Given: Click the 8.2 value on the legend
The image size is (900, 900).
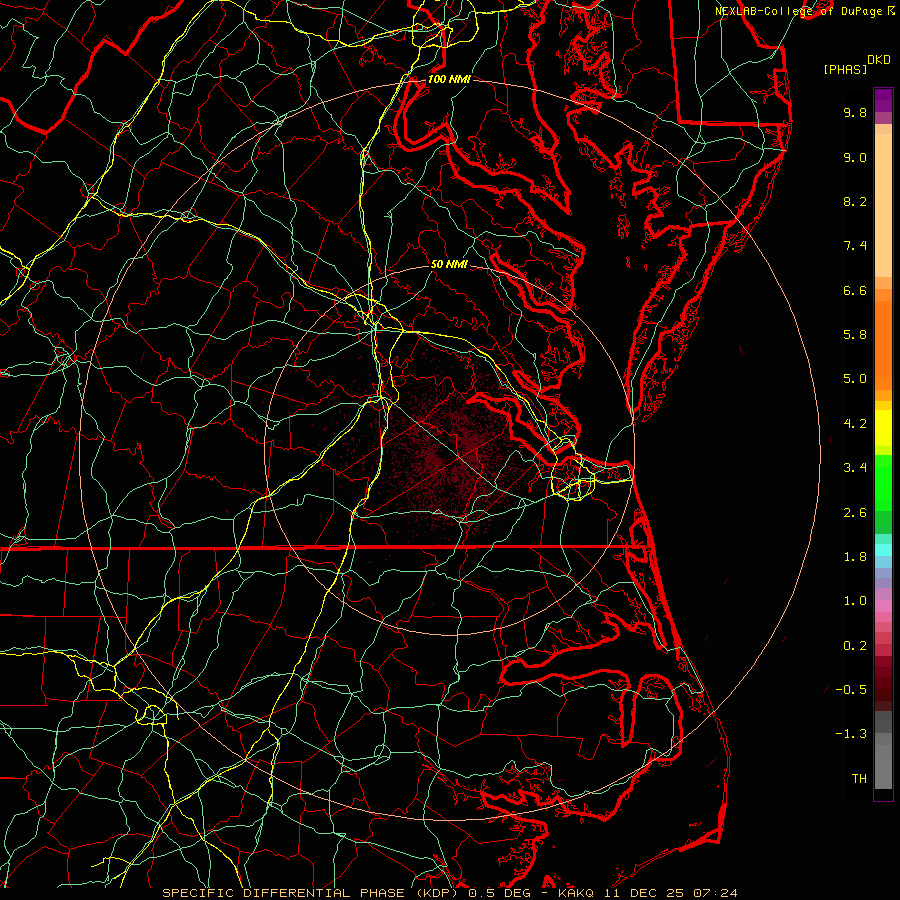Looking at the screenshot, I should 855,201.
